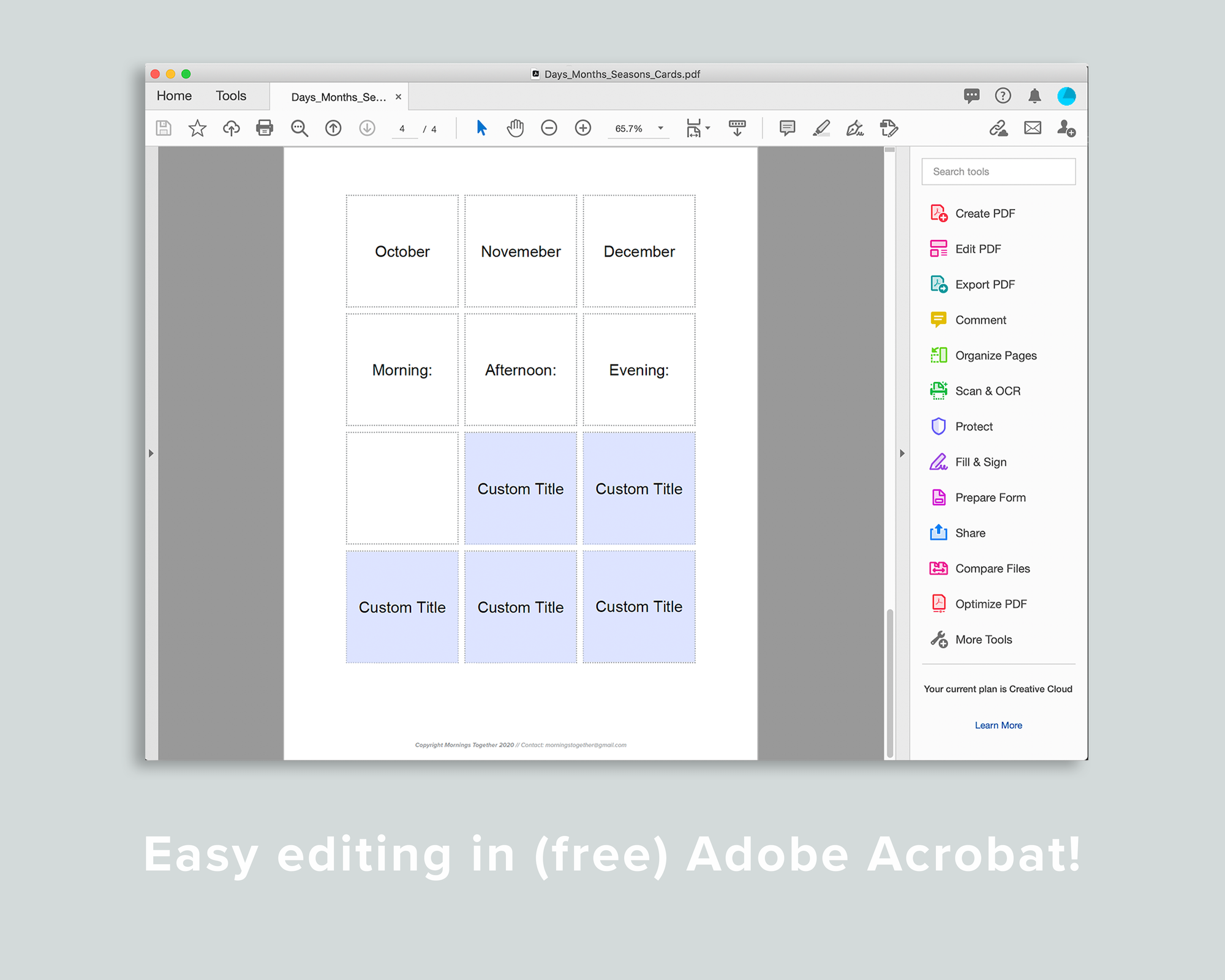Screen dimensions: 1225x980
Task: Select the Hand pan tool
Action: [x=515, y=128]
